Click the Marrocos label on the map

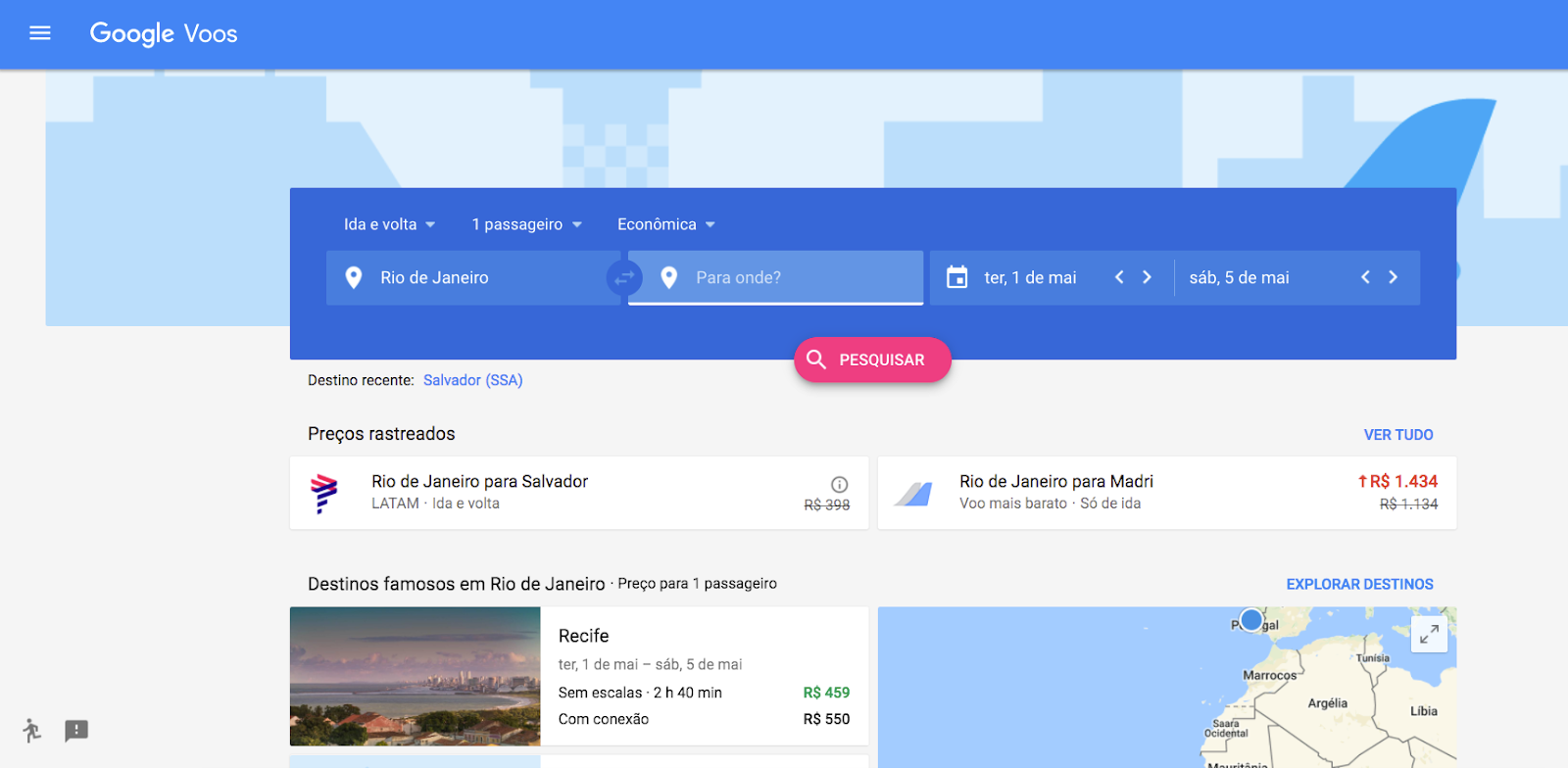pos(1269,676)
